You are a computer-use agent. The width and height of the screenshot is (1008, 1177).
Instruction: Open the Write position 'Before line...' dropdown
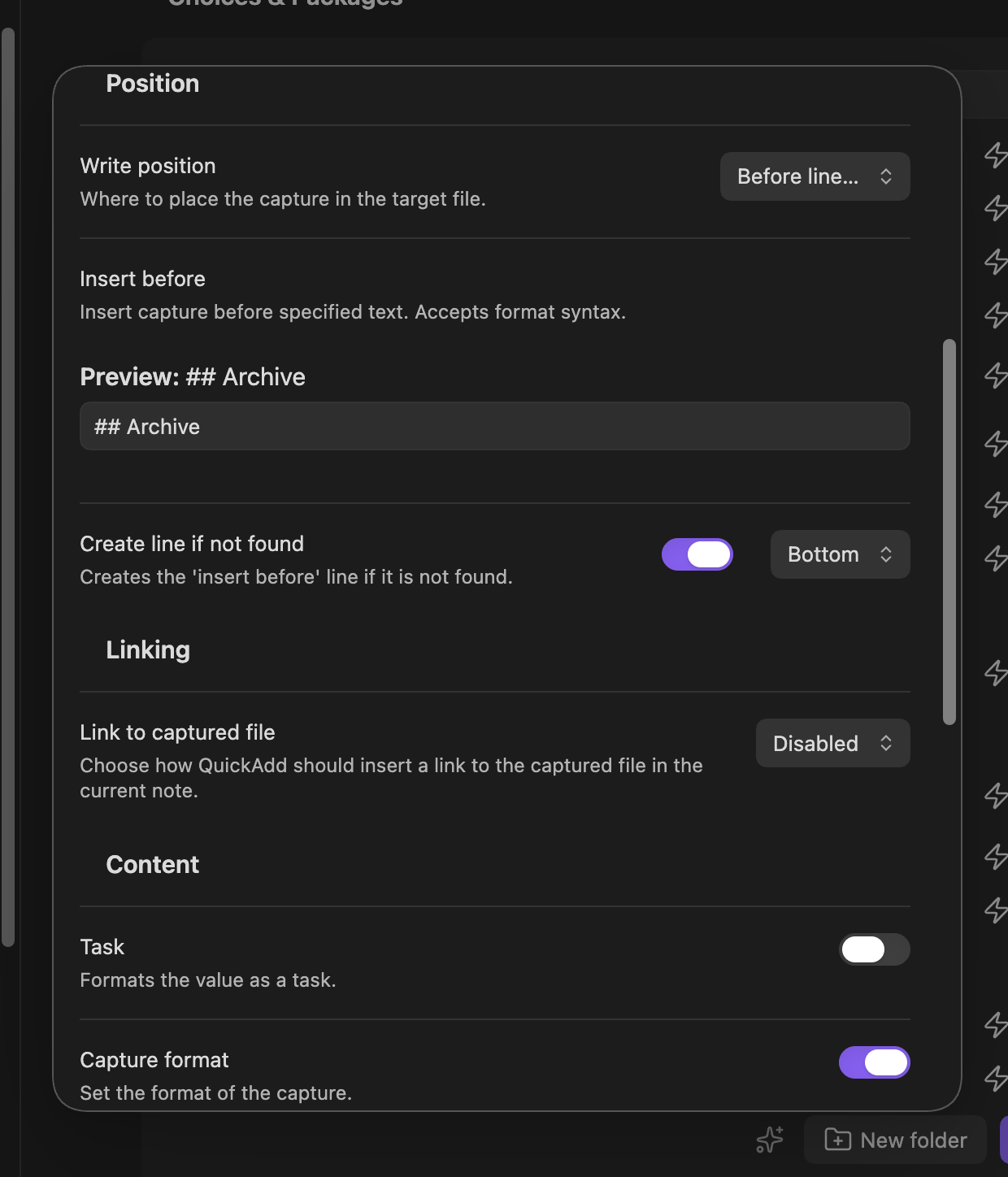coord(815,176)
